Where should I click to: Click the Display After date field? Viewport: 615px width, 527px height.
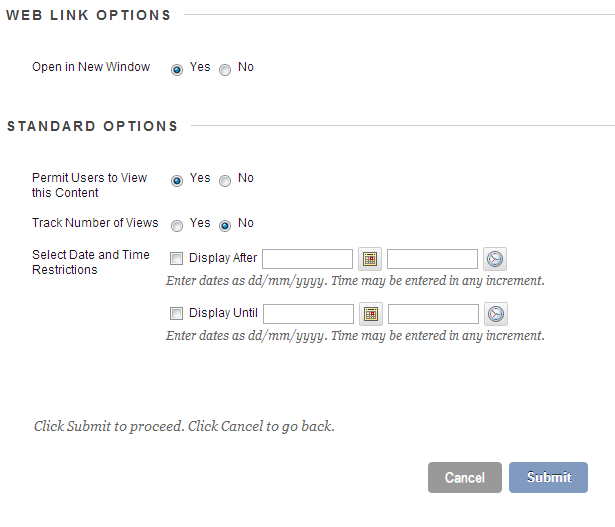(x=307, y=259)
